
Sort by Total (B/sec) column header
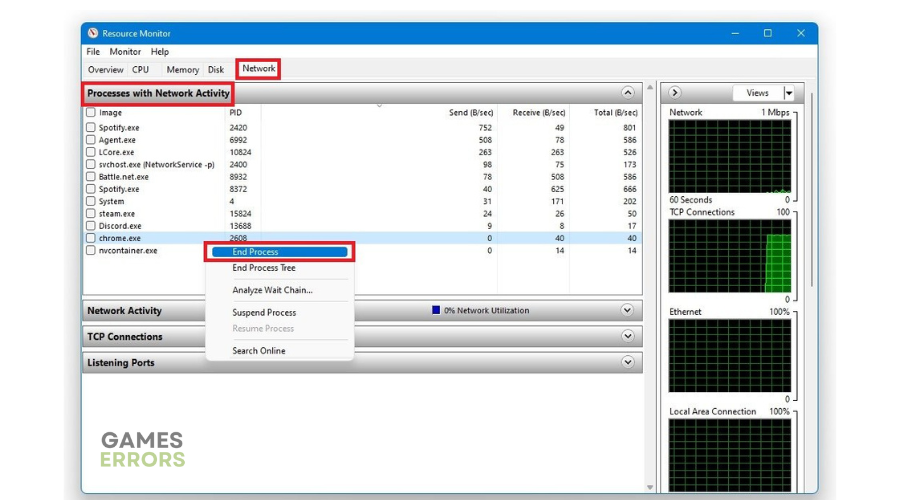click(x=615, y=113)
